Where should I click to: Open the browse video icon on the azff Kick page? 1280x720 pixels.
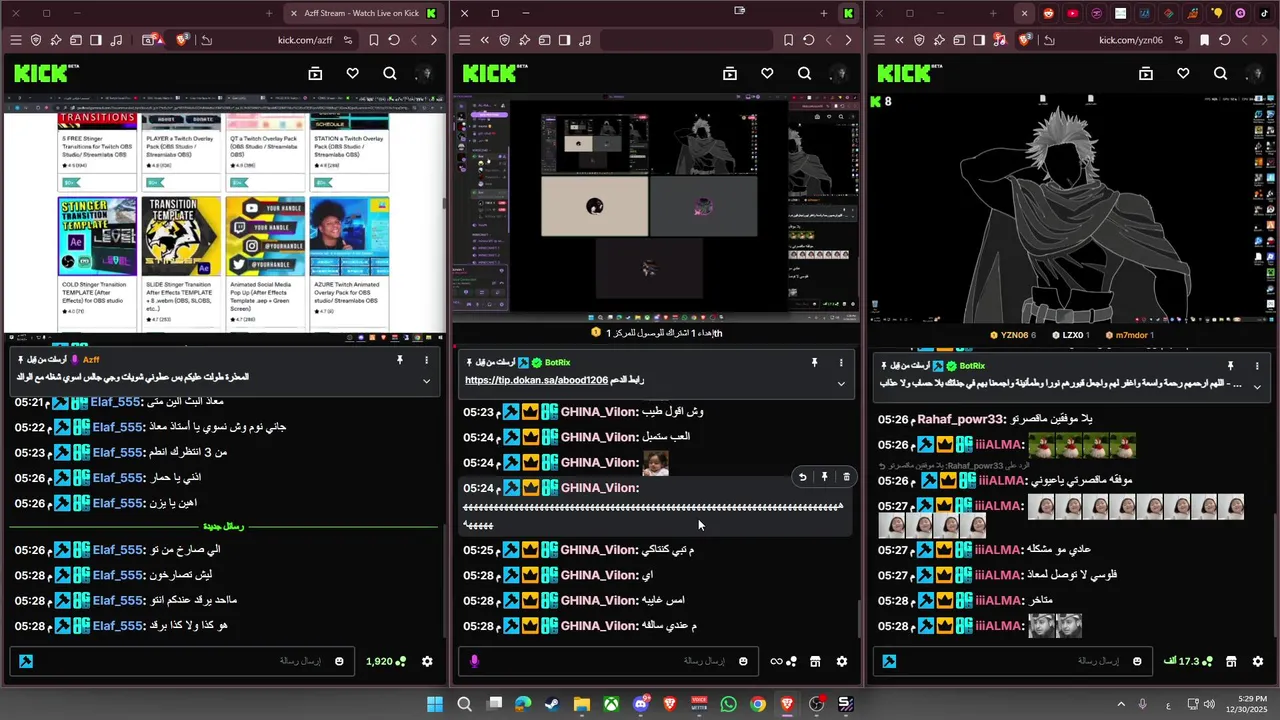point(315,73)
